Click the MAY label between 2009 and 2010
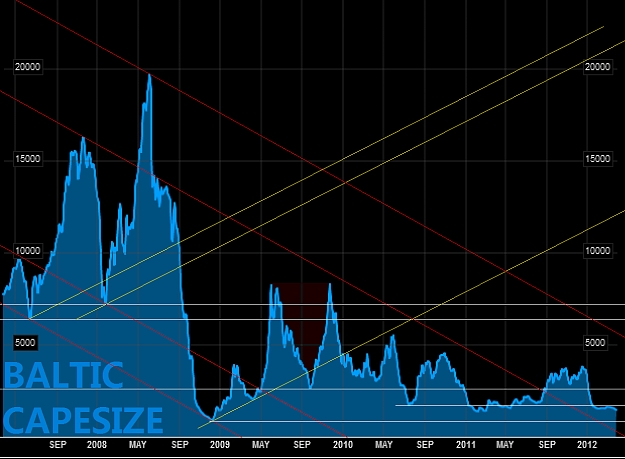The width and height of the screenshot is (625, 459). 261,445
